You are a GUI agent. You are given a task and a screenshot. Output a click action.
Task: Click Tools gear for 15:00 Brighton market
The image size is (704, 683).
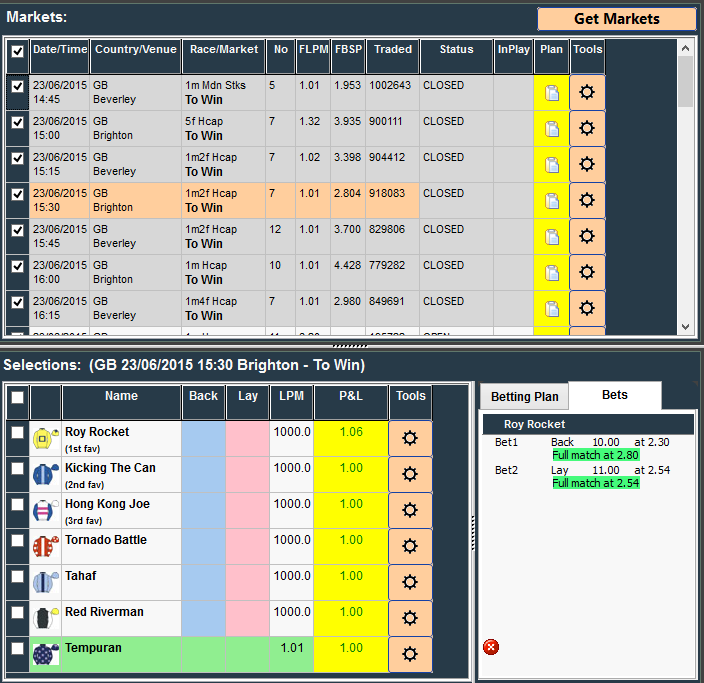click(587, 128)
